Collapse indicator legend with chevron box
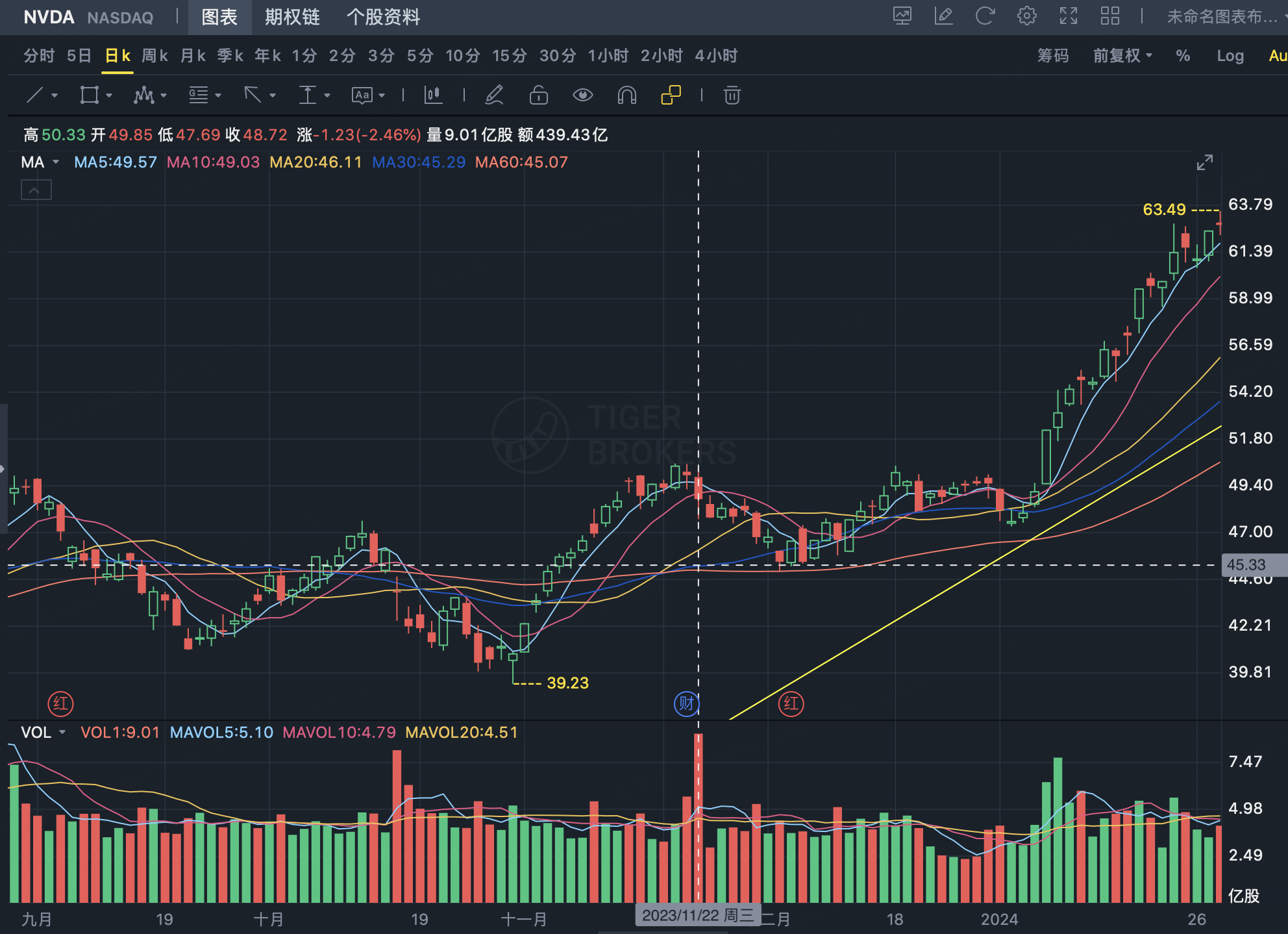This screenshot has height=934, width=1288. pyautogui.click(x=36, y=190)
